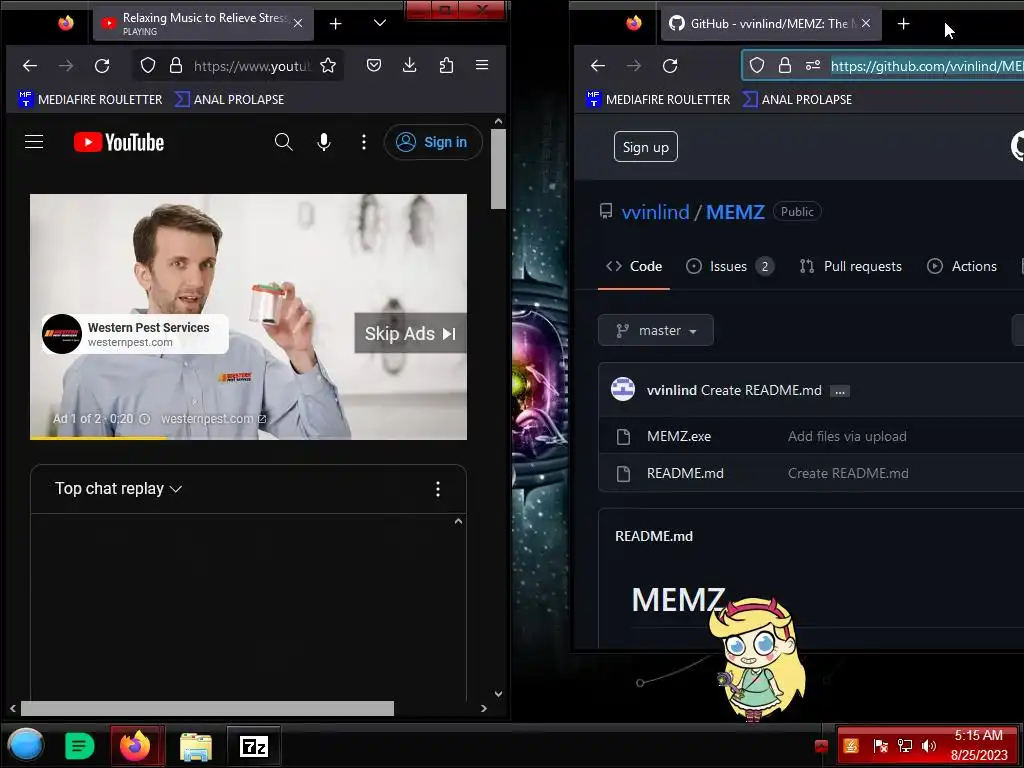Click the ad info icon
Screen dimensions: 1024x768
(x=144, y=419)
